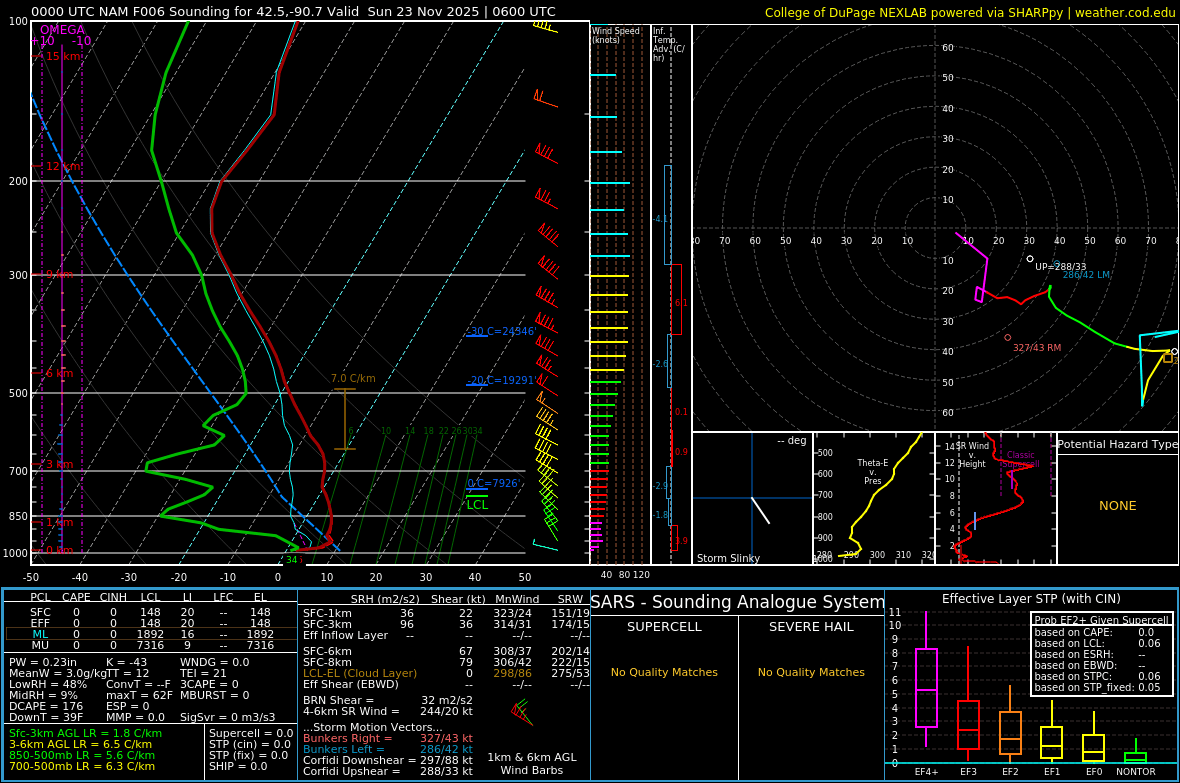
Task: Click the K = -43 index value
Action: [126, 663]
